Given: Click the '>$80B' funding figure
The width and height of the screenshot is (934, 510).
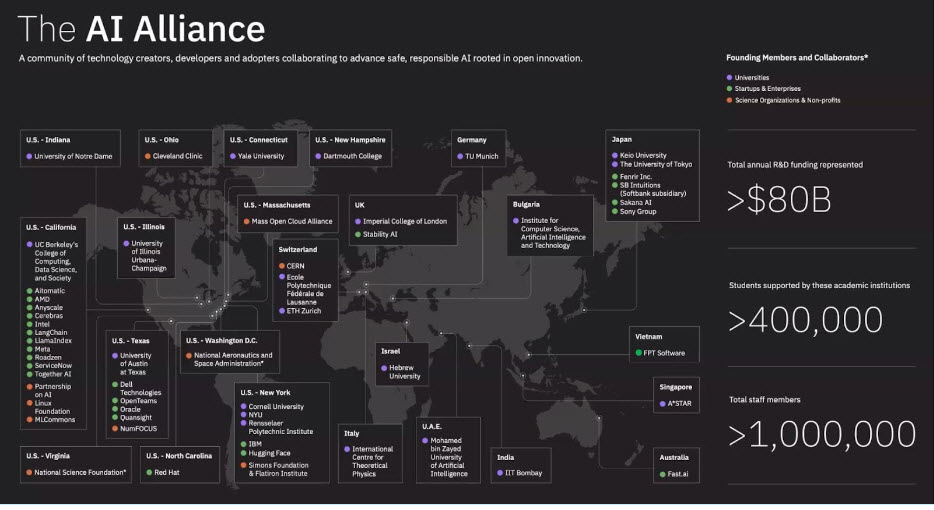Looking at the screenshot, I should pos(779,200).
